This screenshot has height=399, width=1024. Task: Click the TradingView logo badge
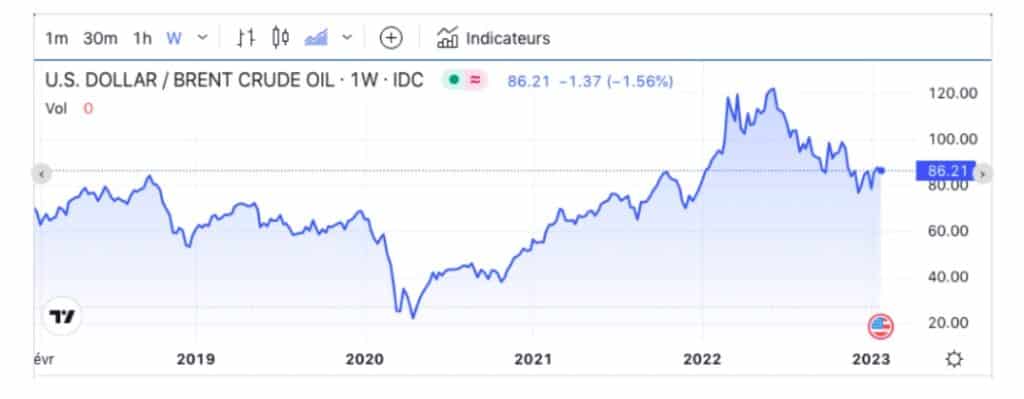63,317
